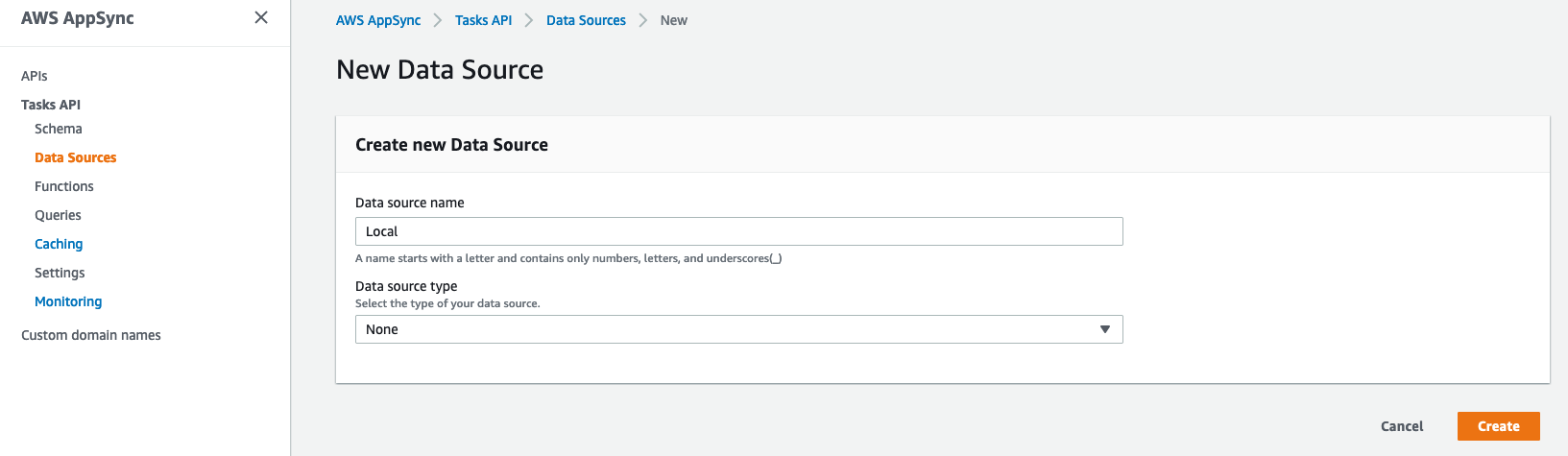1568x456 pixels.
Task: Open the APIs sidebar item
Action: (x=35, y=76)
